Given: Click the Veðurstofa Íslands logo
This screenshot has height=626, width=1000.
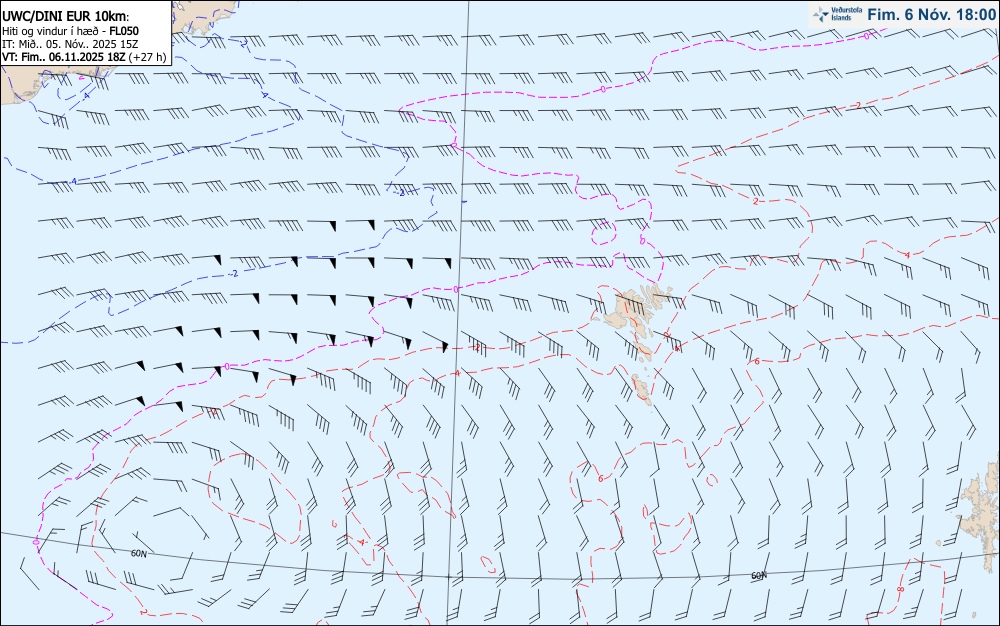Looking at the screenshot, I should 837,14.
